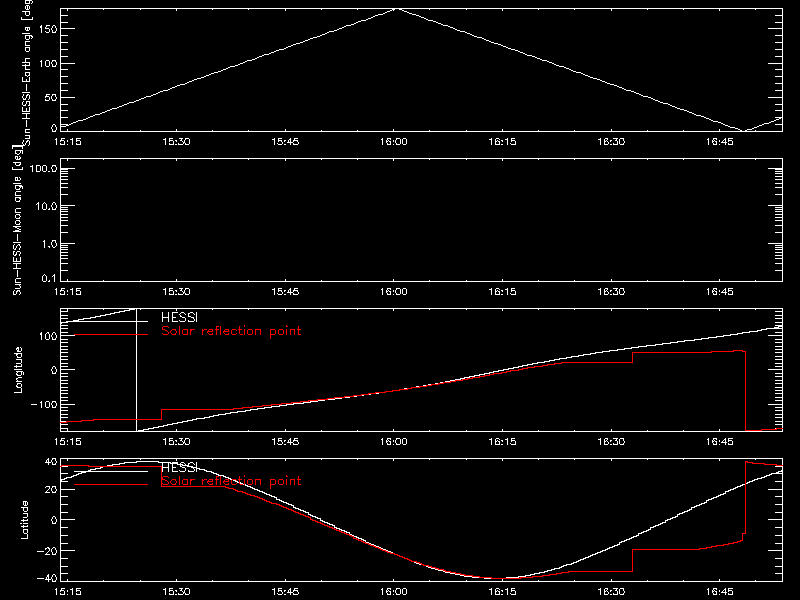The height and width of the screenshot is (600, 800).
Task: Click the -100 tick on the Longitude axis
Action: click(x=43, y=404)
